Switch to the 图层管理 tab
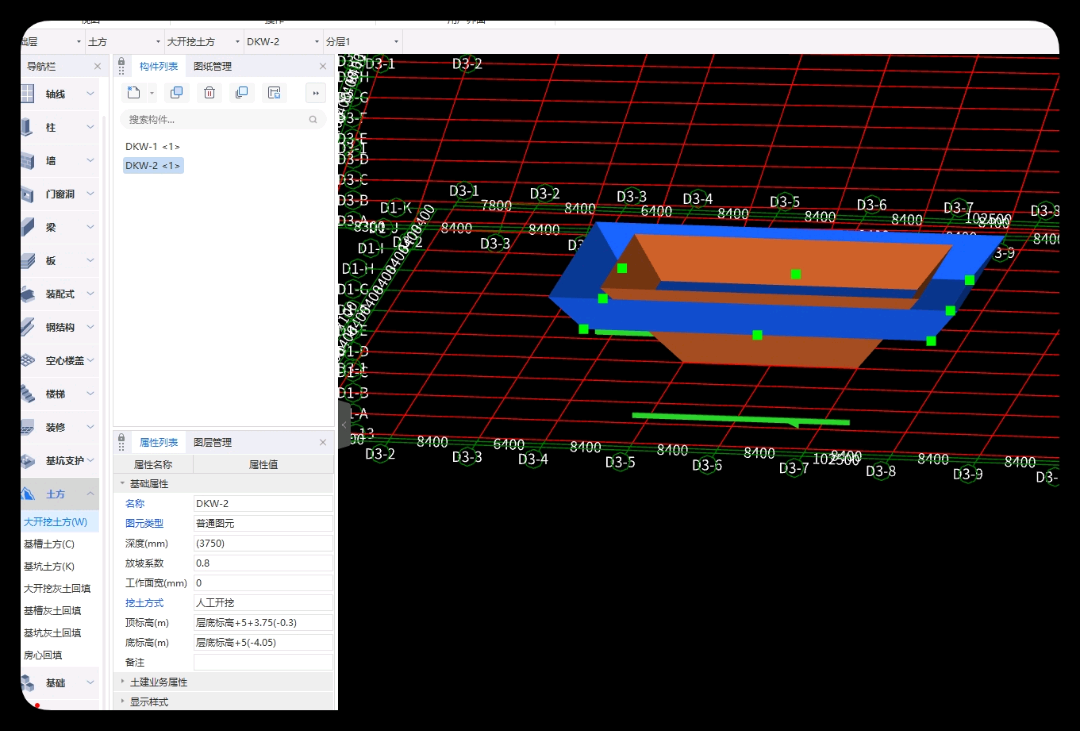Image resolution: width=1080 pixels, height=731 pixels. [212, 442]
